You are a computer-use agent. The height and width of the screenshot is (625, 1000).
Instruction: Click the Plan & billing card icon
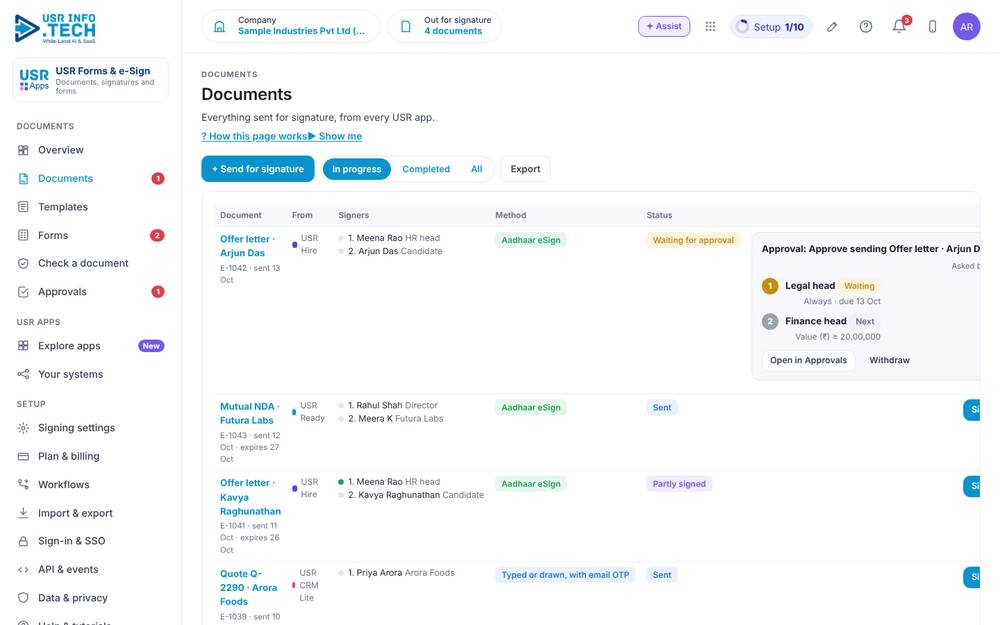[x=24, y=457]
